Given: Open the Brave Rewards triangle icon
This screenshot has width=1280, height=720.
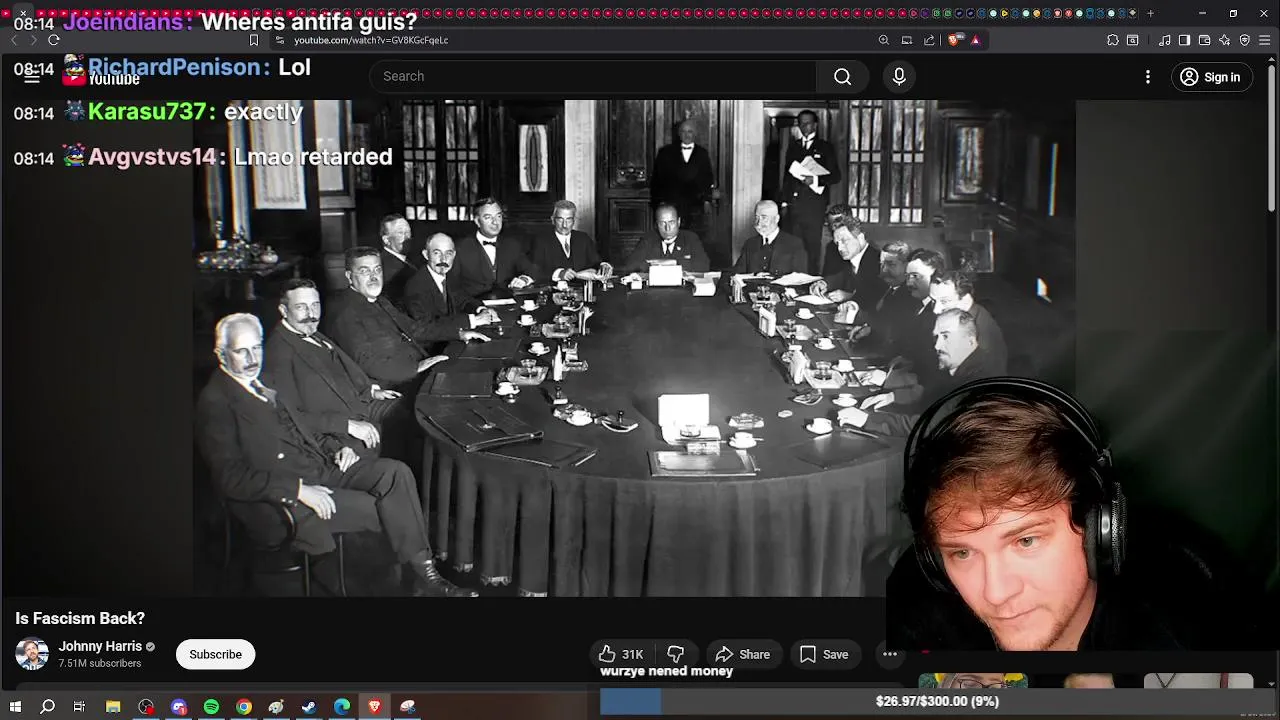Looking at the screenshot, I should tap(975, 40).
